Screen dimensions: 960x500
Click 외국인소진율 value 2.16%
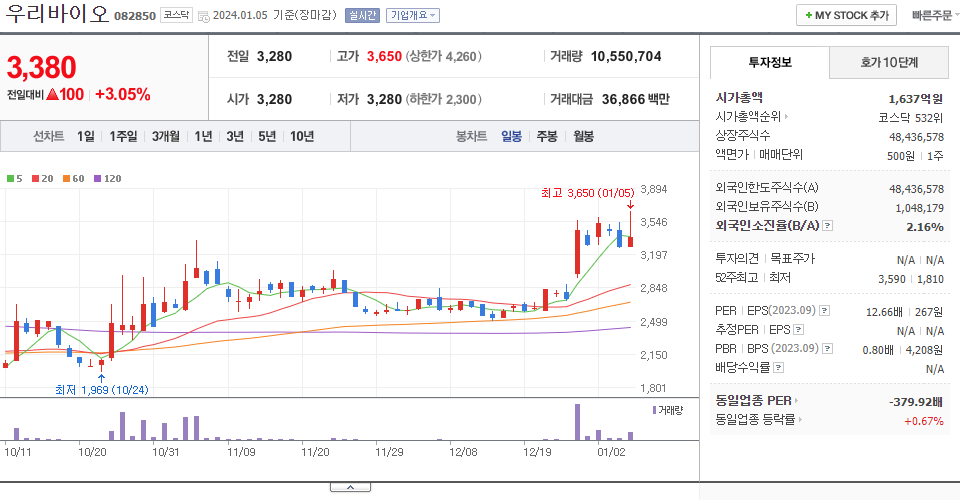coord(924,227)
